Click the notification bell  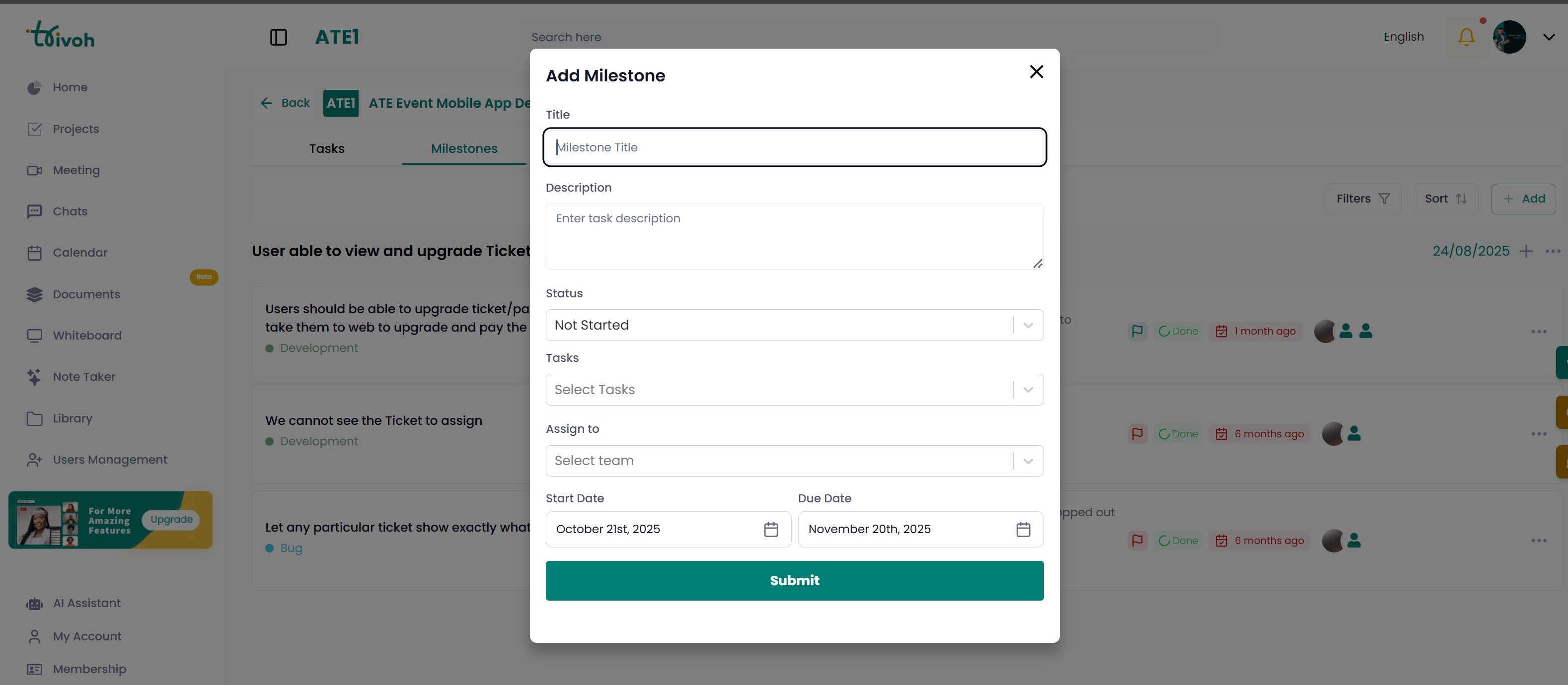1466,37
